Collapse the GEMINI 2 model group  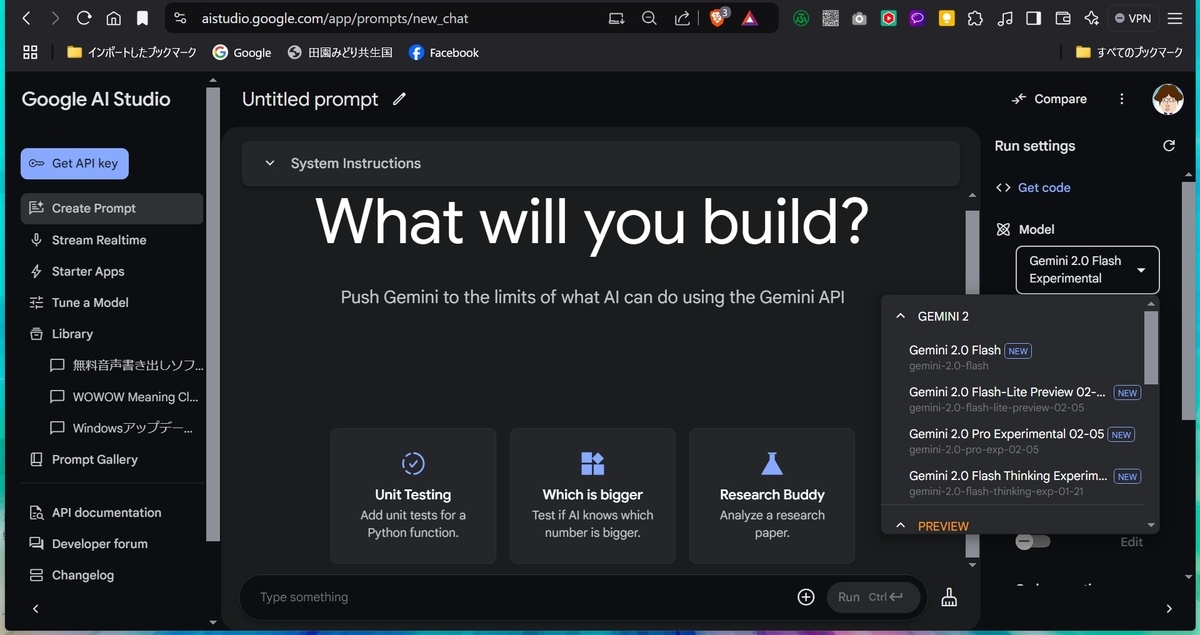coord(899,316)
